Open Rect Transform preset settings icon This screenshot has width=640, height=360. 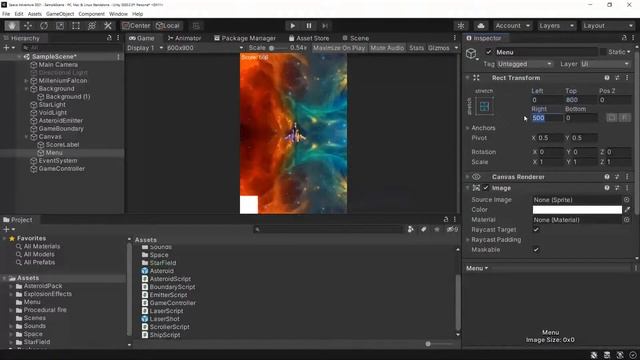[617, 78]
